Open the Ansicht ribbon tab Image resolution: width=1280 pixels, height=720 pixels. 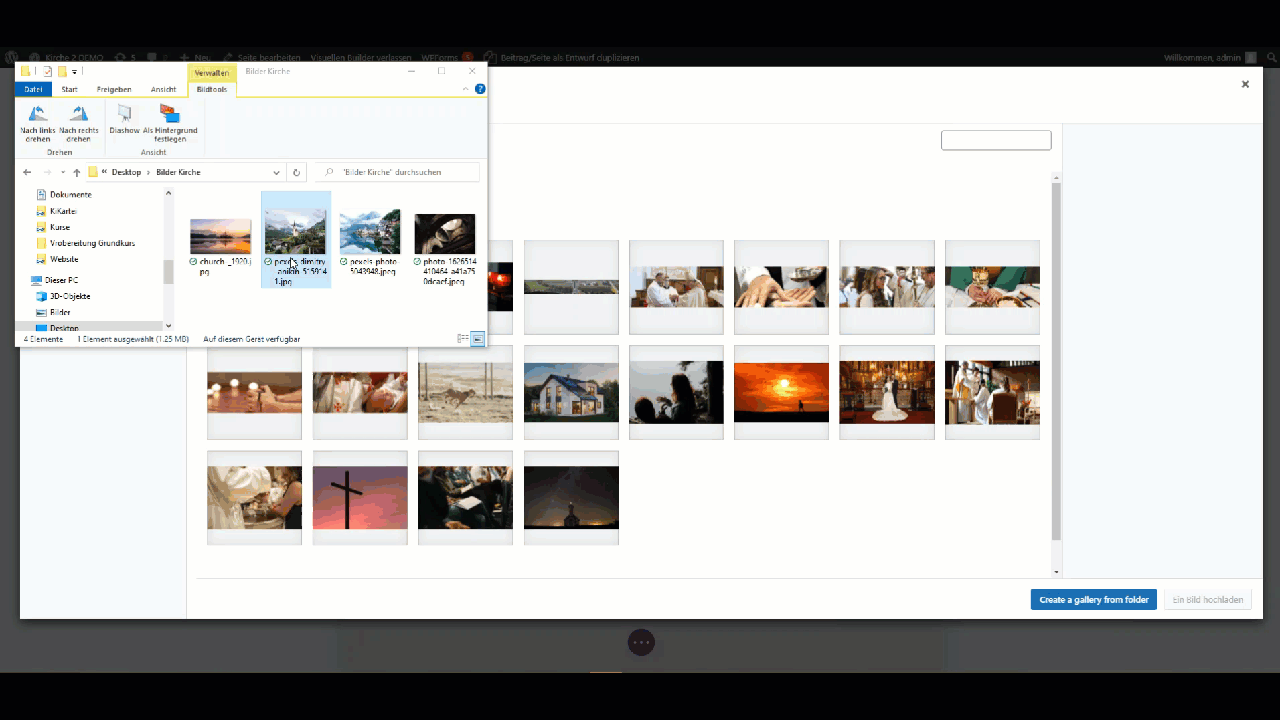[x=163, y=89]
